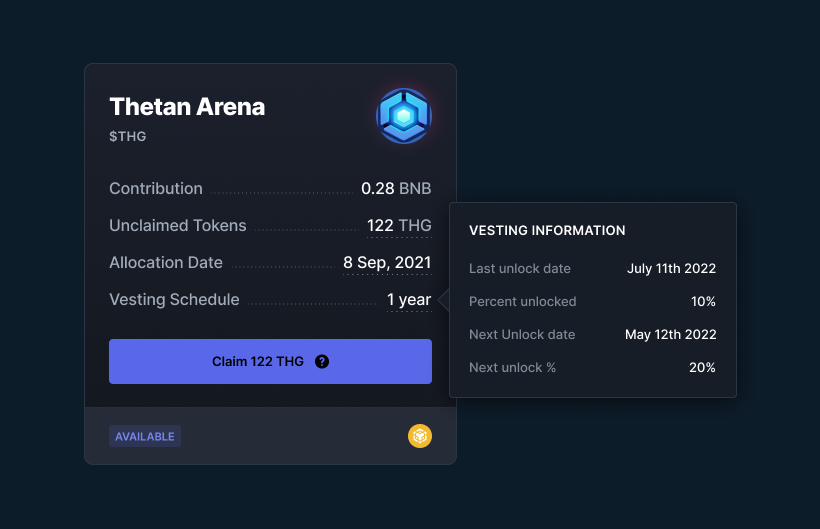Open the 1 year vesting schedule tooltip
Image resolution: width=820 pixels, height=529 pixels.
tap(409, 300)
